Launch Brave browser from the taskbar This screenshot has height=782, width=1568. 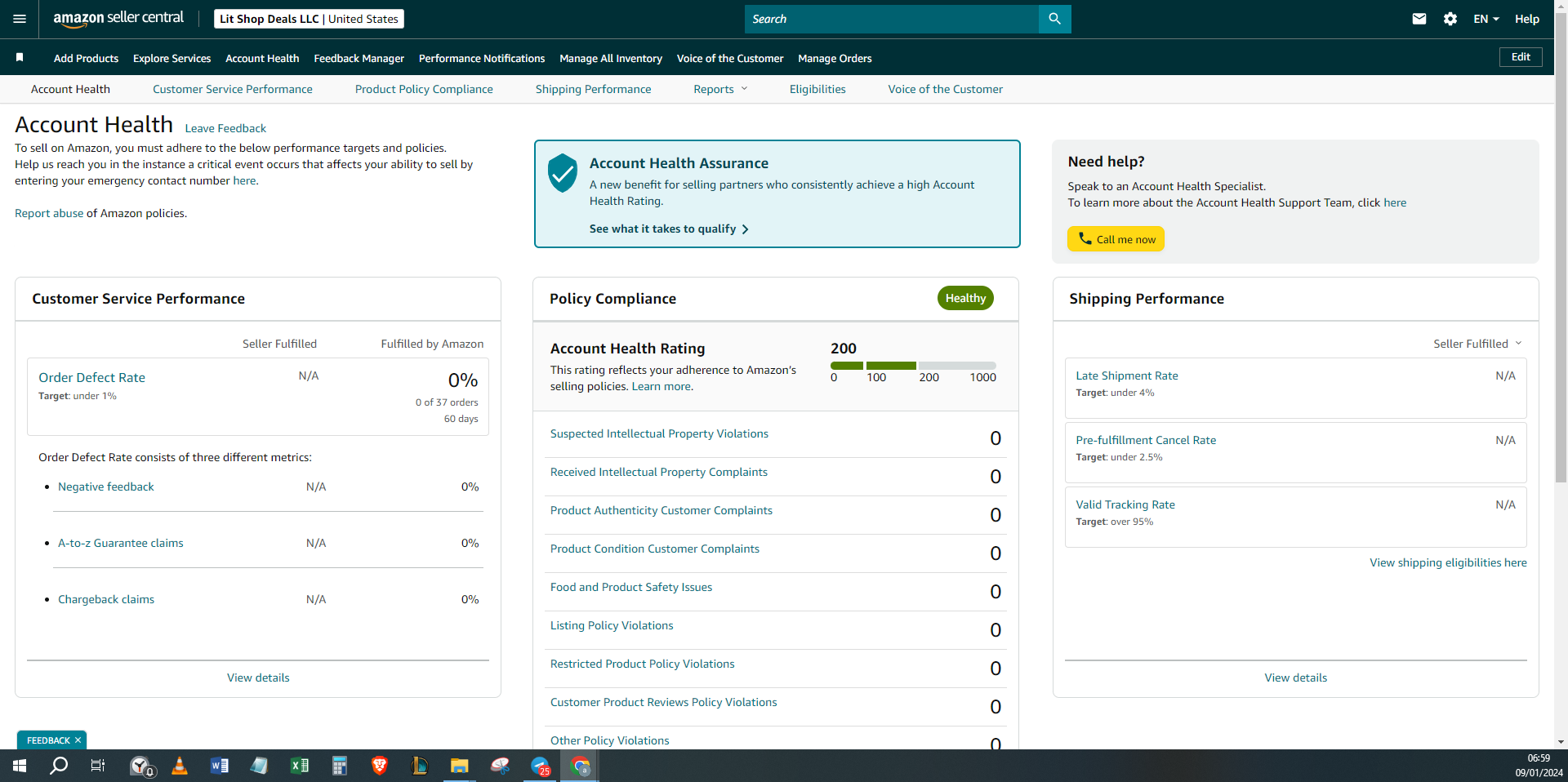(x=379, y=766)
